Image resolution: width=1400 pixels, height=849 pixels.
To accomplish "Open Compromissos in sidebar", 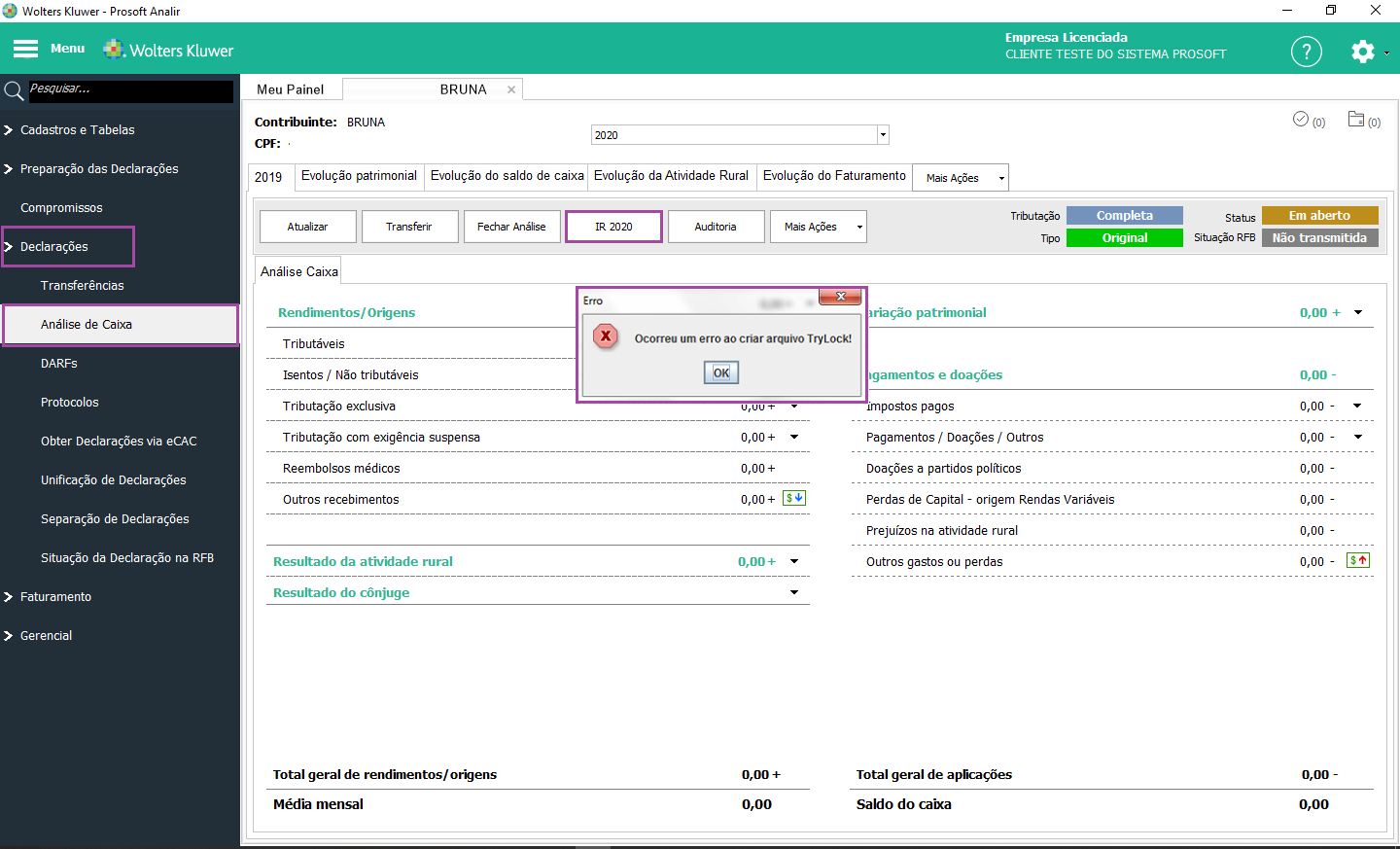I will [61, 208].
